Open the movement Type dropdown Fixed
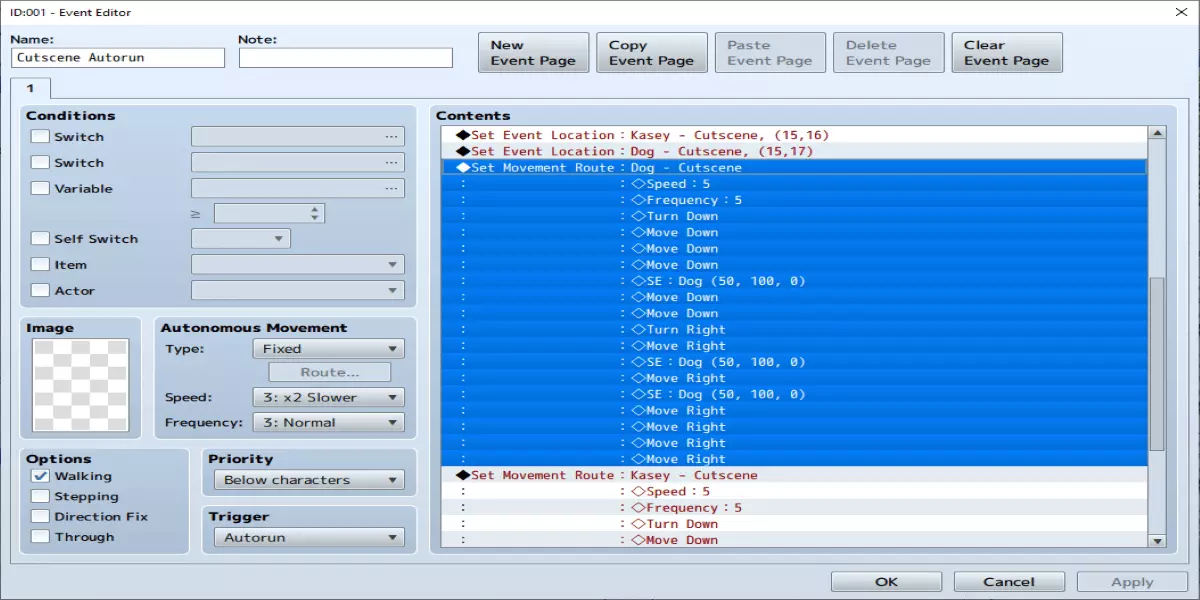 pyautogui.click(x=328, y=349)
